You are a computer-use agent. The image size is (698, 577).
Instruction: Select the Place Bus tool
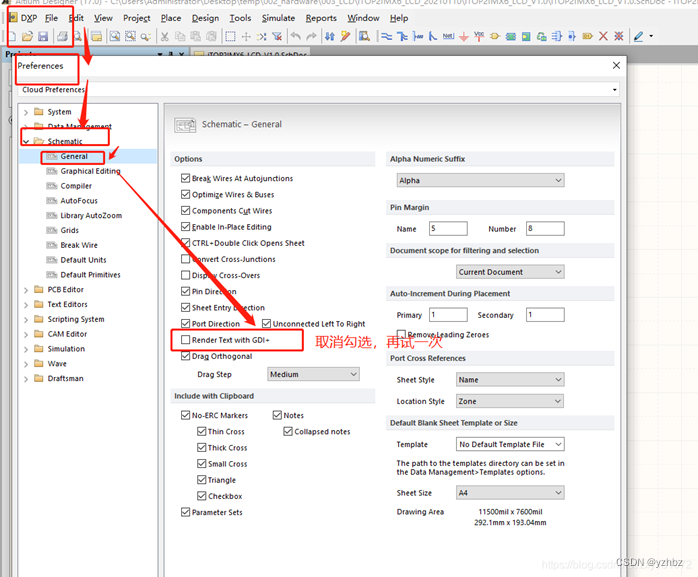point(402,36)
